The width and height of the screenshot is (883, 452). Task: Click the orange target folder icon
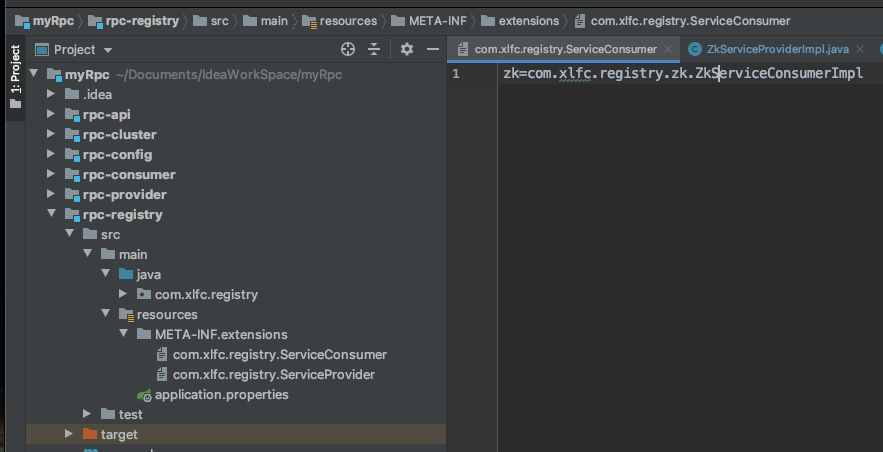pyautogui.click(x=90, y=433)
